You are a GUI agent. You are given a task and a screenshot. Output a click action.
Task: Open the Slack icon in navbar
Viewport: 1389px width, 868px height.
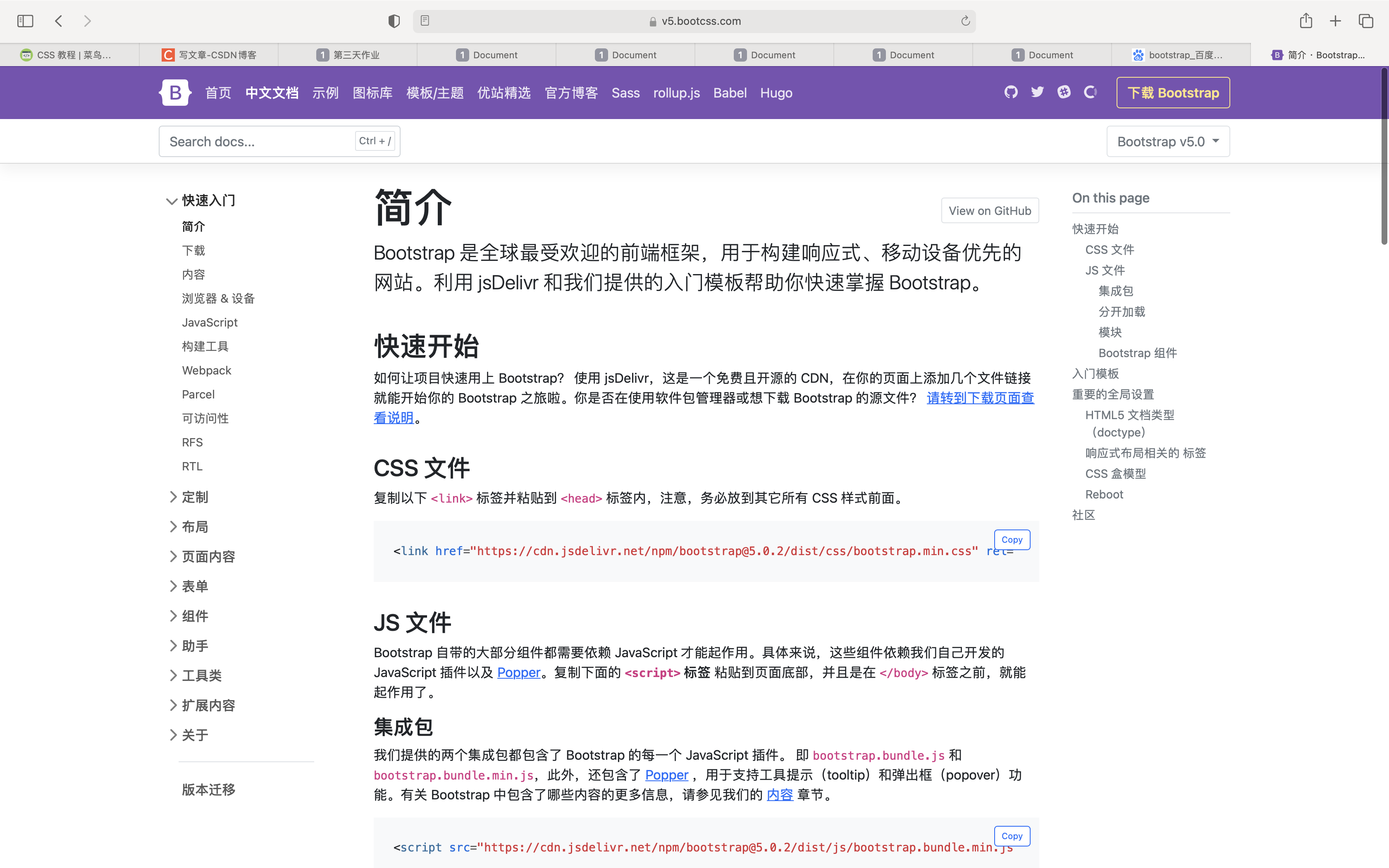(1064, 92)
